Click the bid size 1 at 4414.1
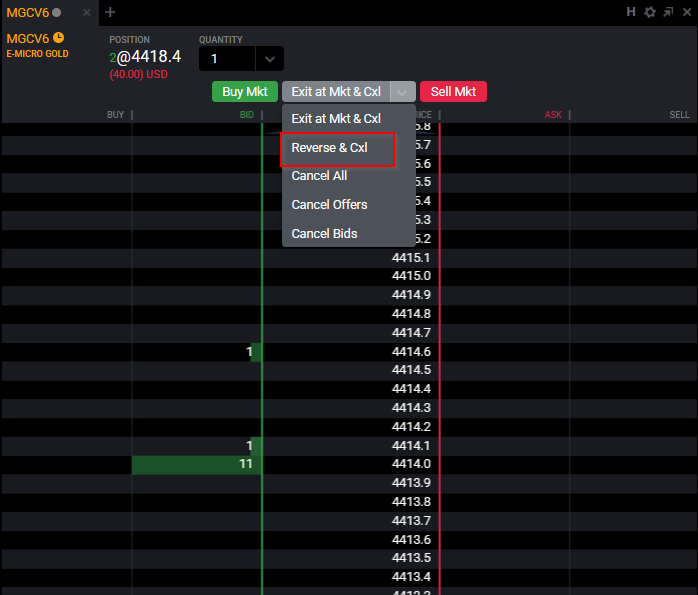Viewport: 698px width, 595px height. (x=249, y=445)
